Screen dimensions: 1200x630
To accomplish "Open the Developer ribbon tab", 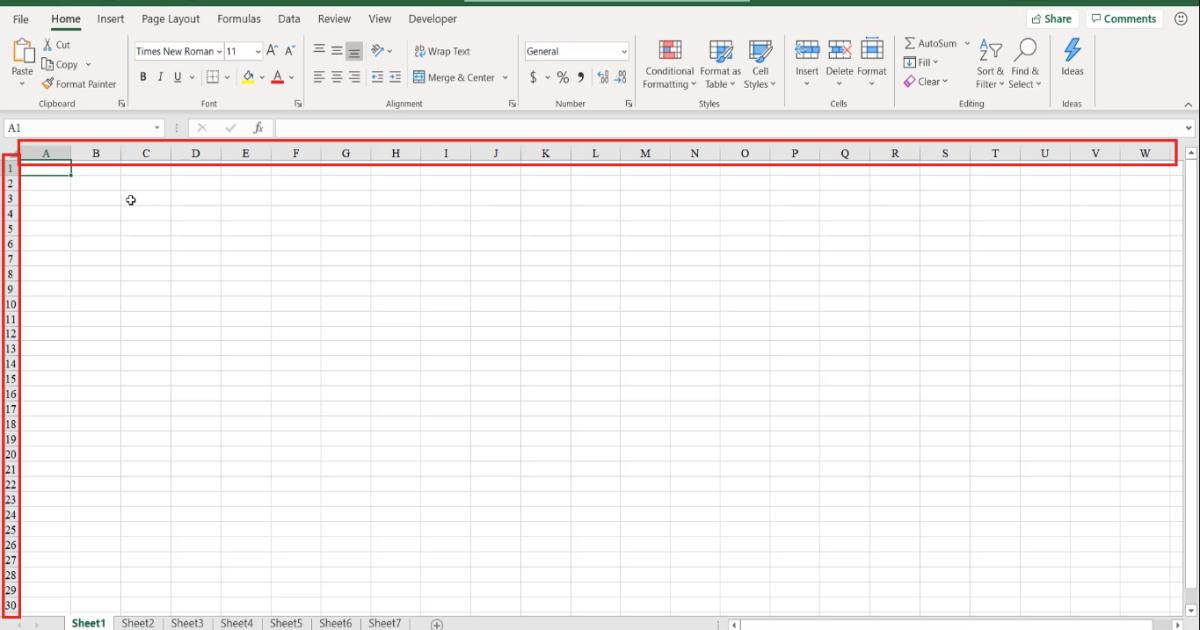I will [x=432, y=18].
